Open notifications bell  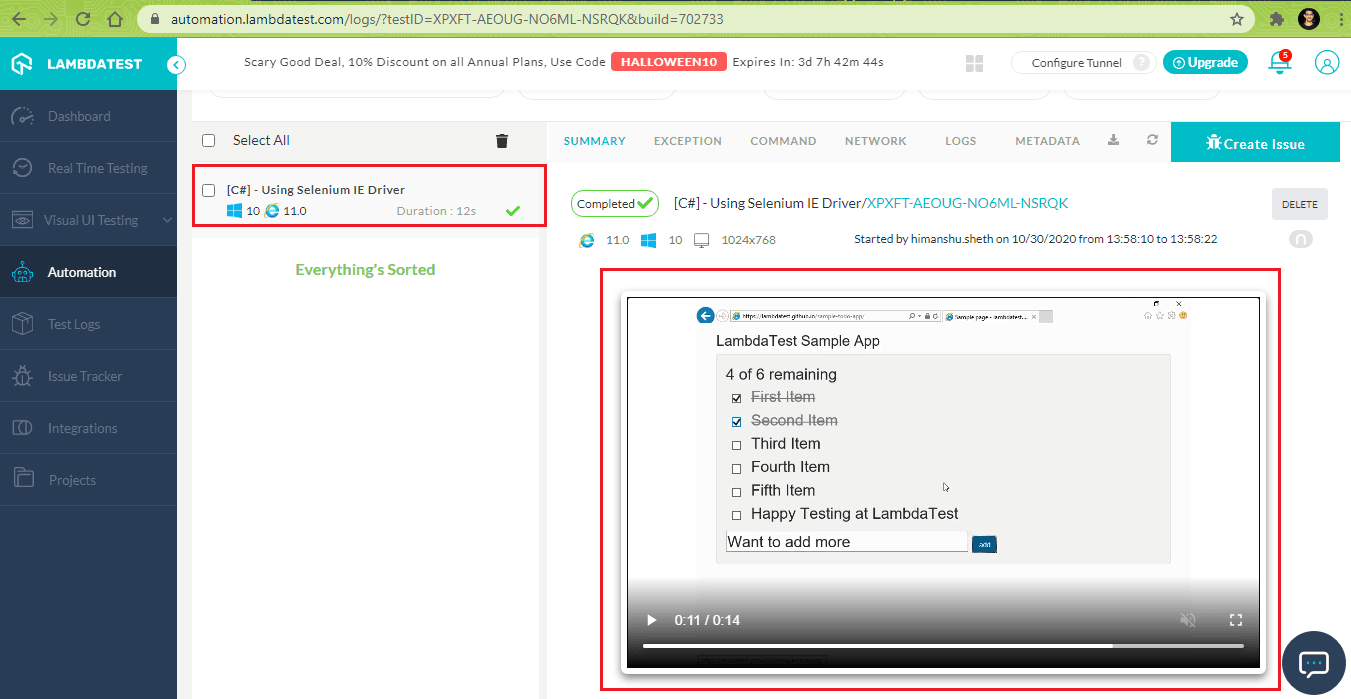(x=1279, y=62)
